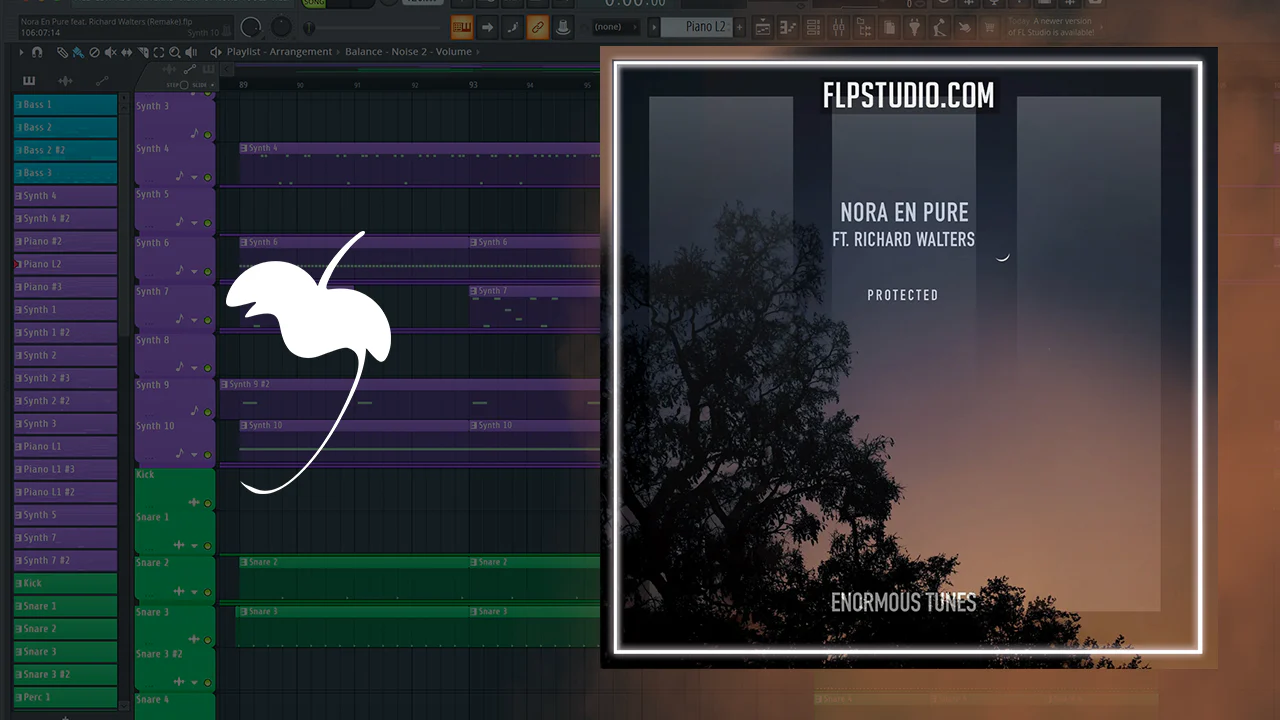The width and height of the screenshot is (1280, 720).
Task: Open the Synth 10 track dropdown arrow
Action: pos(195,454)
